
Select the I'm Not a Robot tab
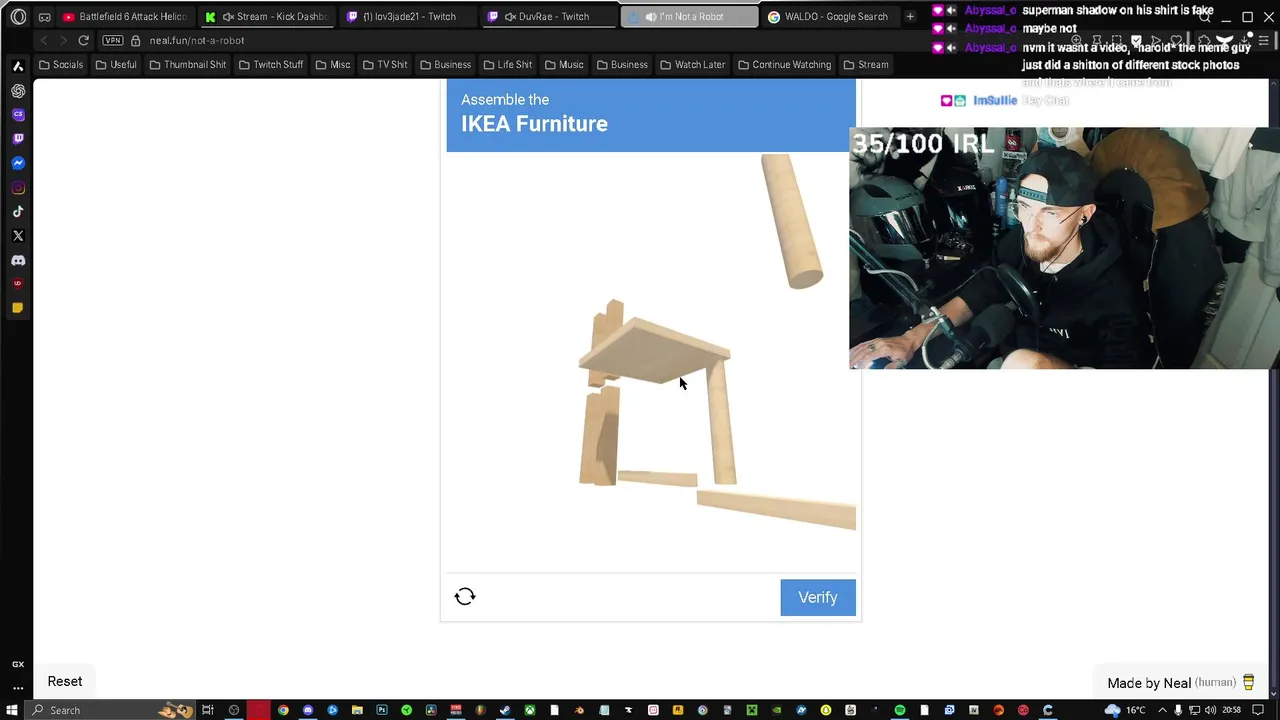689,16
